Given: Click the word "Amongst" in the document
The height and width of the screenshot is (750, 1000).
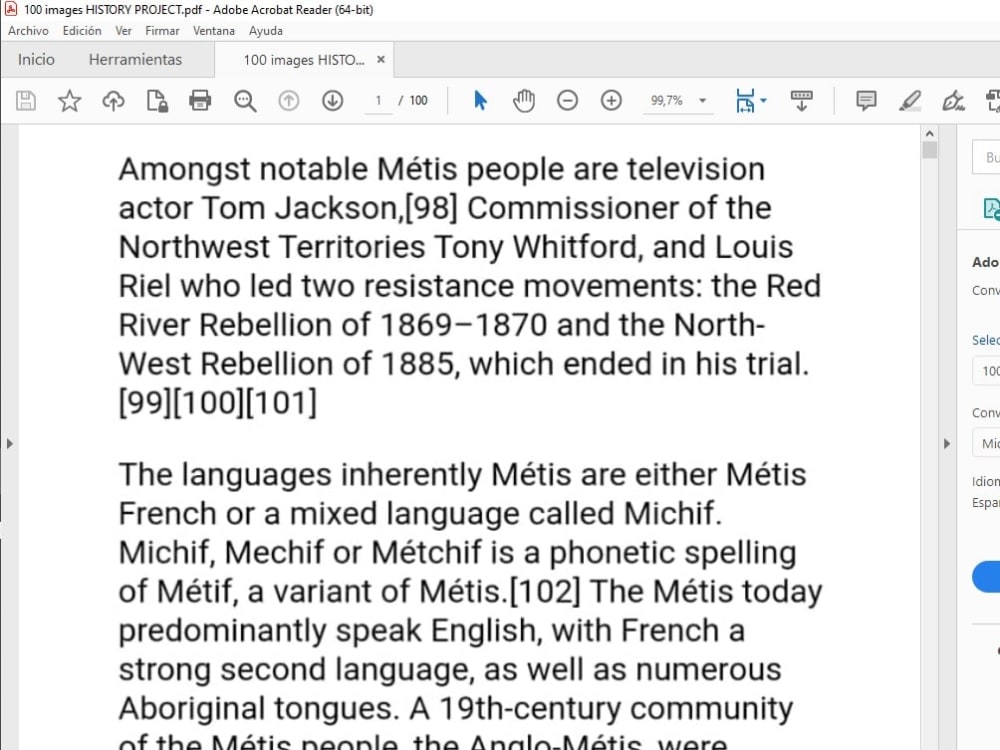Looking at the screenshot, I should tap(184, 170).
